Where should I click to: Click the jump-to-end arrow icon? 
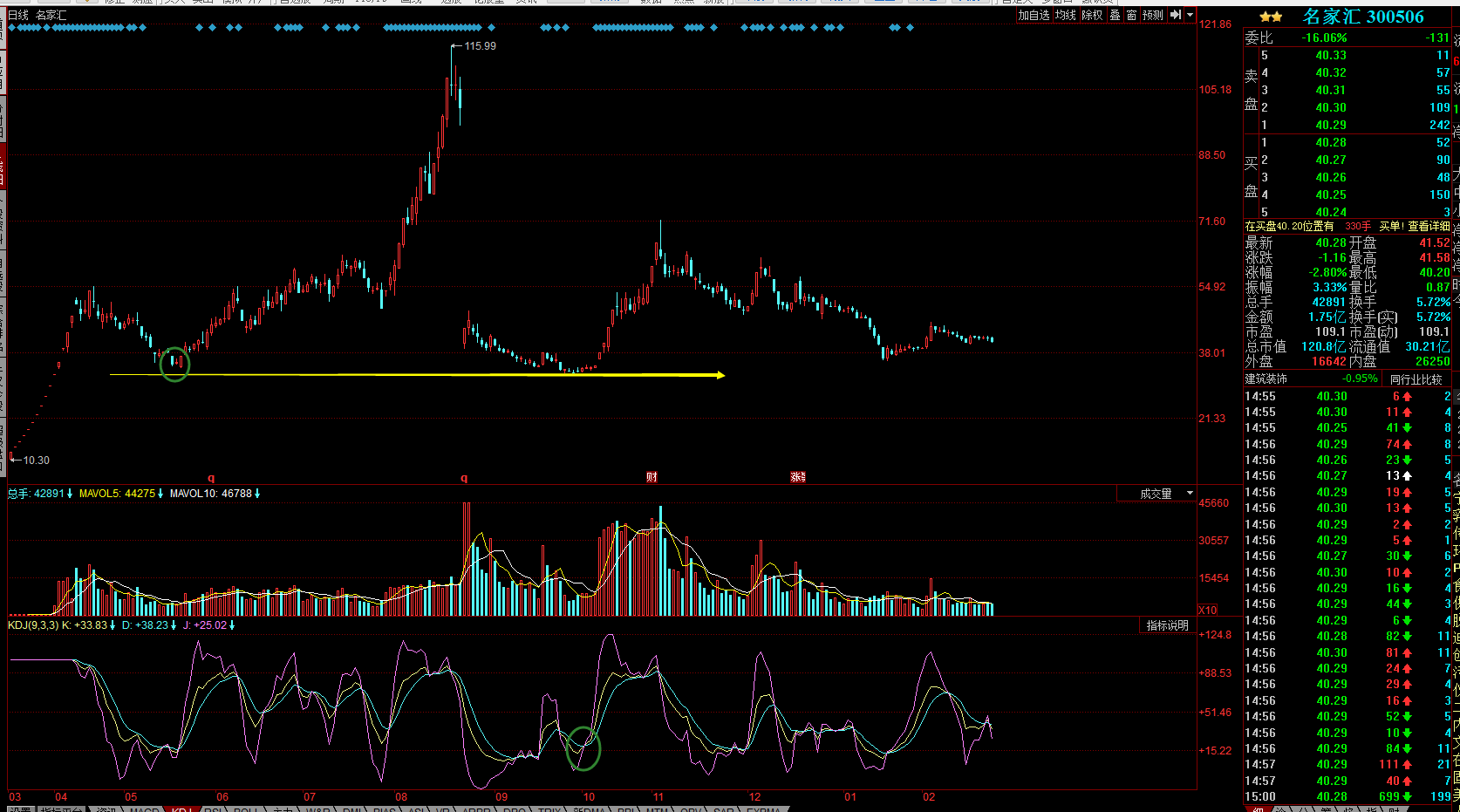tap(1176, 15)
